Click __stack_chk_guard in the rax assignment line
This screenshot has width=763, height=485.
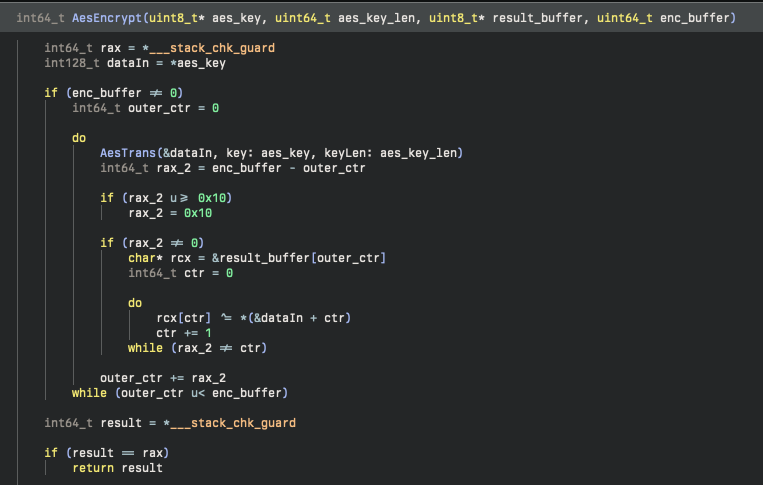coord(212,48)
